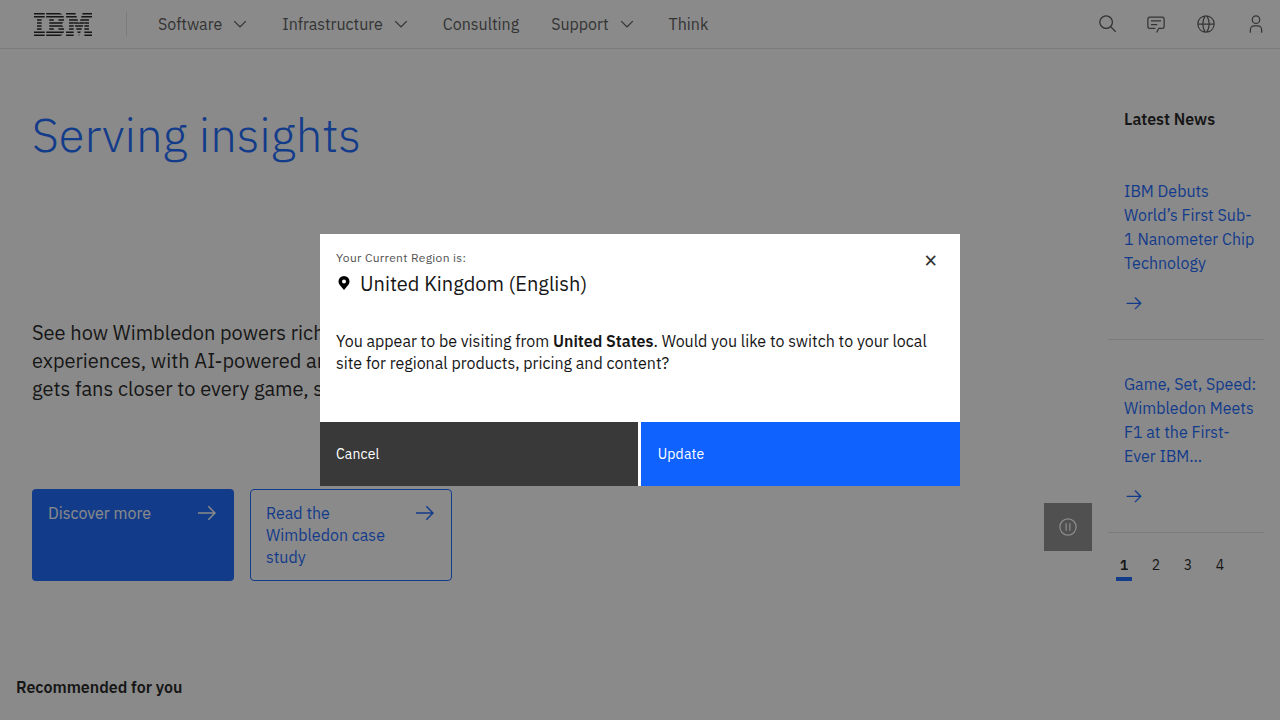Click the globe region selector icon
The image size is (1280, 720).
coord(1206,24)
